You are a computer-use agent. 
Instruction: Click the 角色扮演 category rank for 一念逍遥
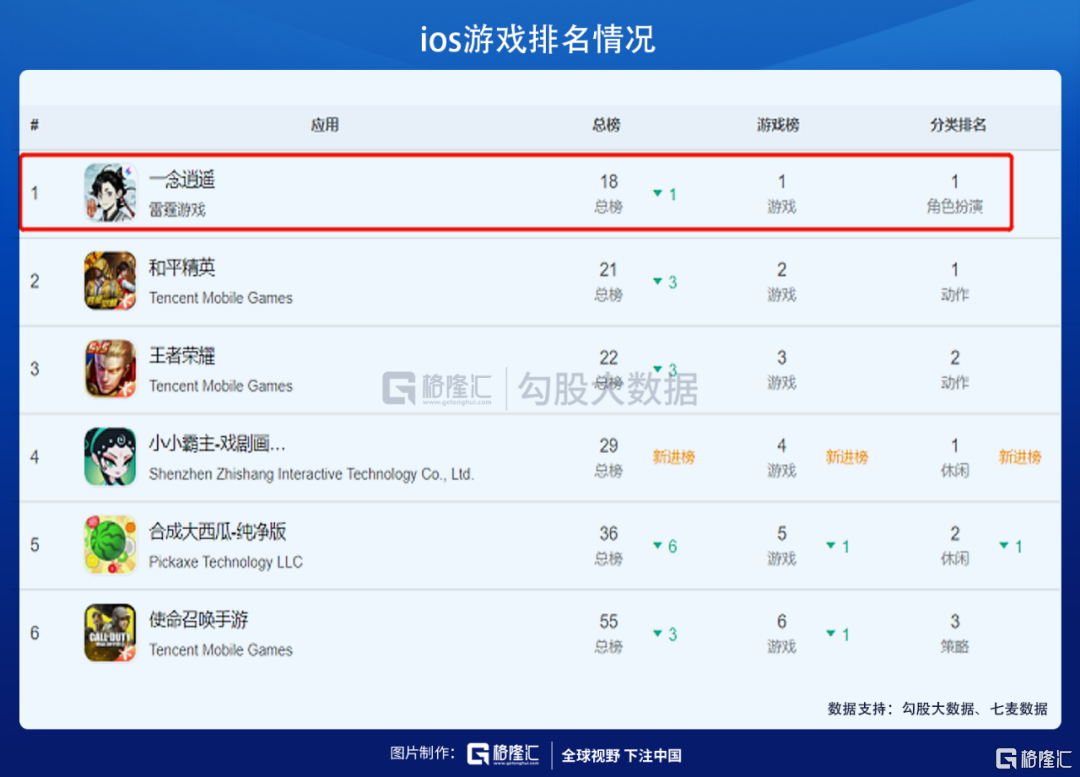point(955,194)
